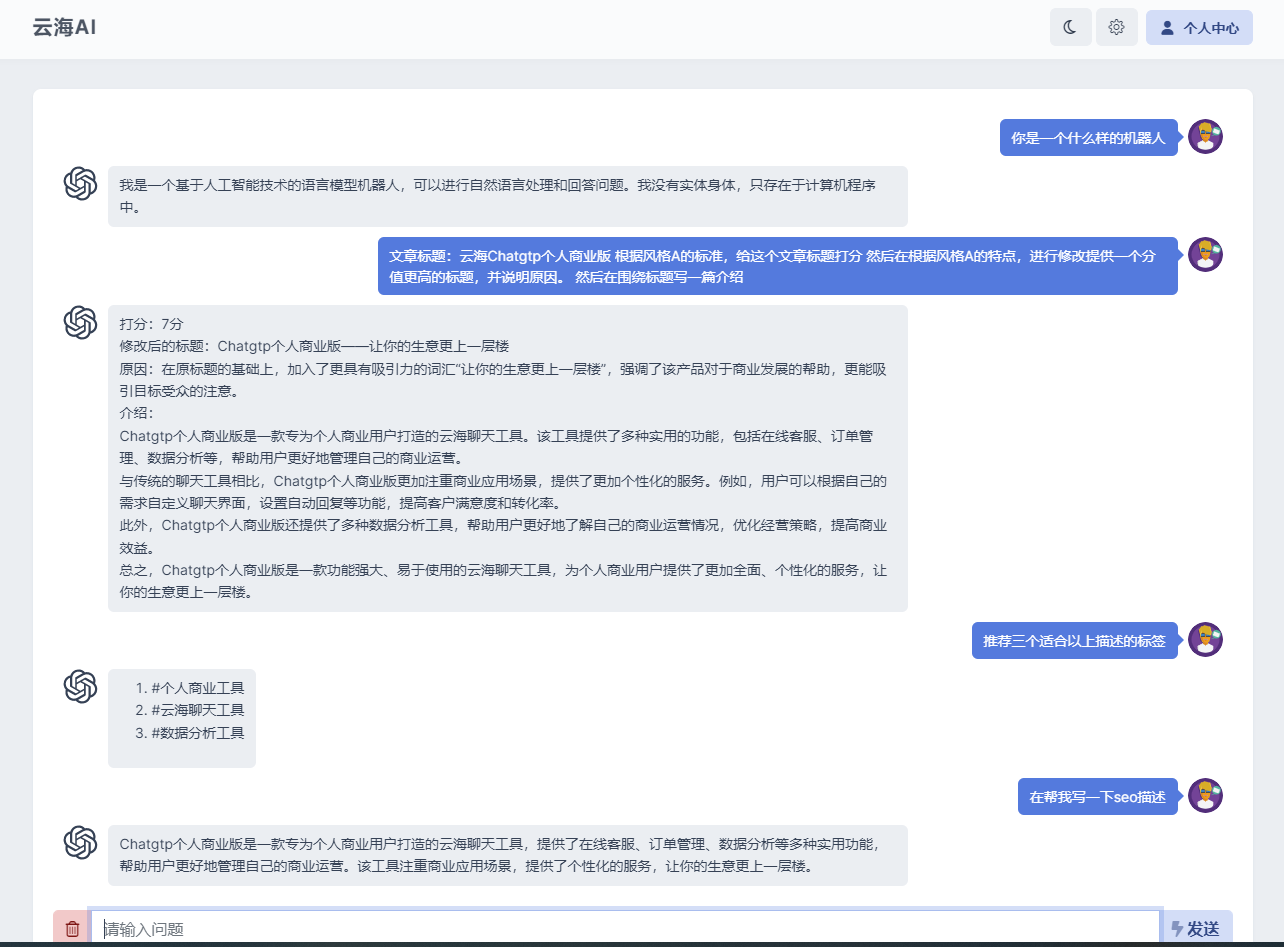Viewport: 1284px width, 947px height.
Task: Select the 推荐三个适合以上描述的标签 message bubble
Action: tap(1074, 641)
